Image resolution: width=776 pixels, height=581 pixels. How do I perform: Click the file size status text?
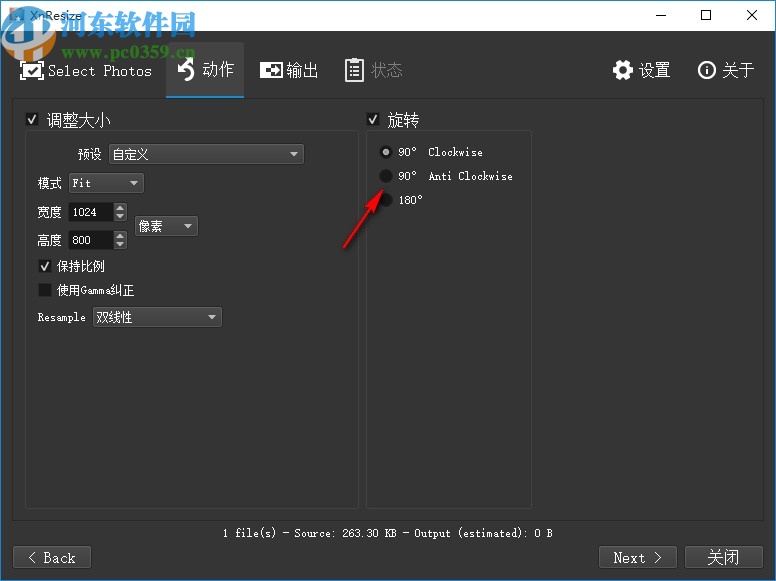click(388, 533)
